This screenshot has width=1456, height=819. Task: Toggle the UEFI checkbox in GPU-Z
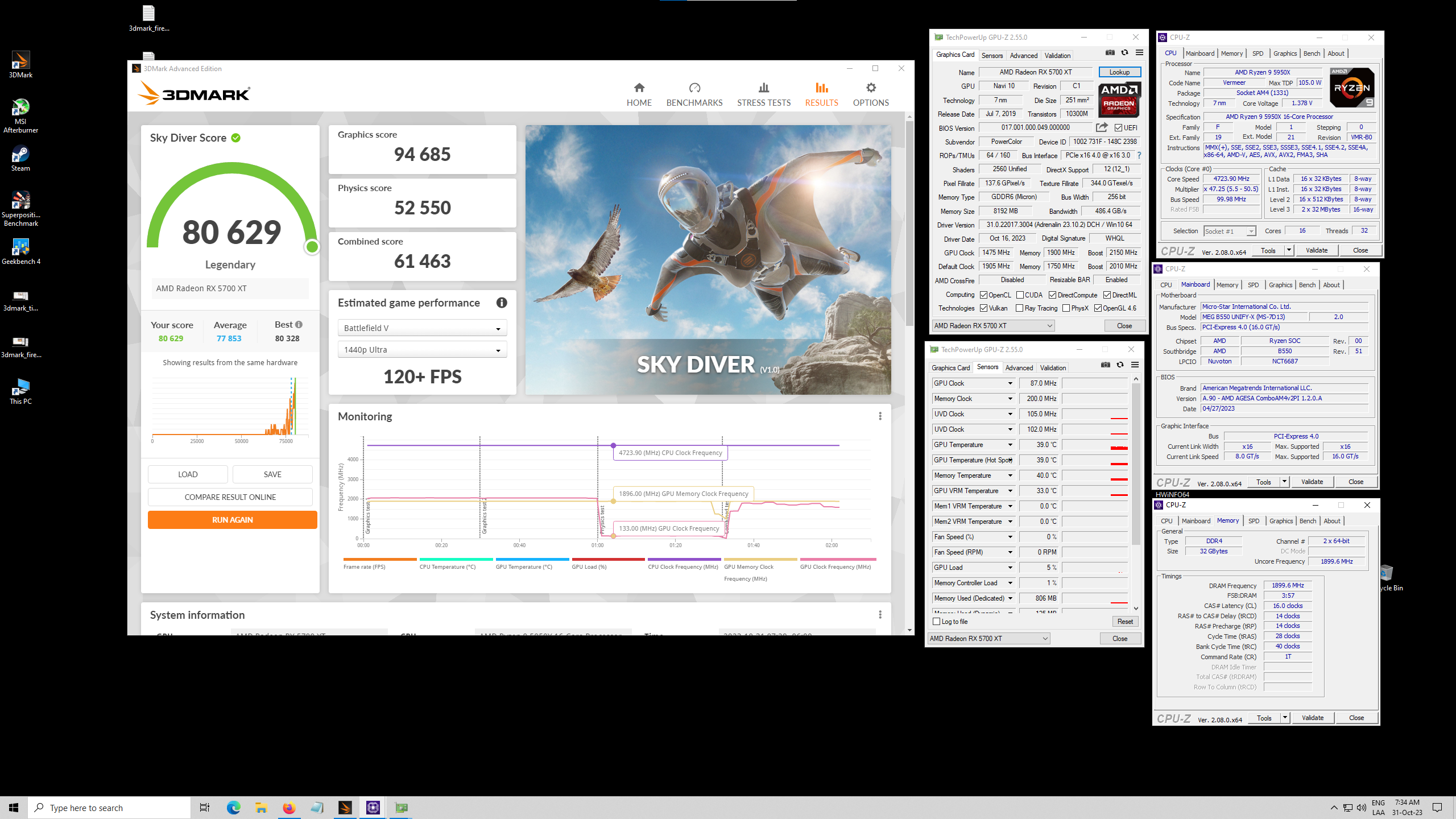pyautogui.click(x=1118, y=128)
